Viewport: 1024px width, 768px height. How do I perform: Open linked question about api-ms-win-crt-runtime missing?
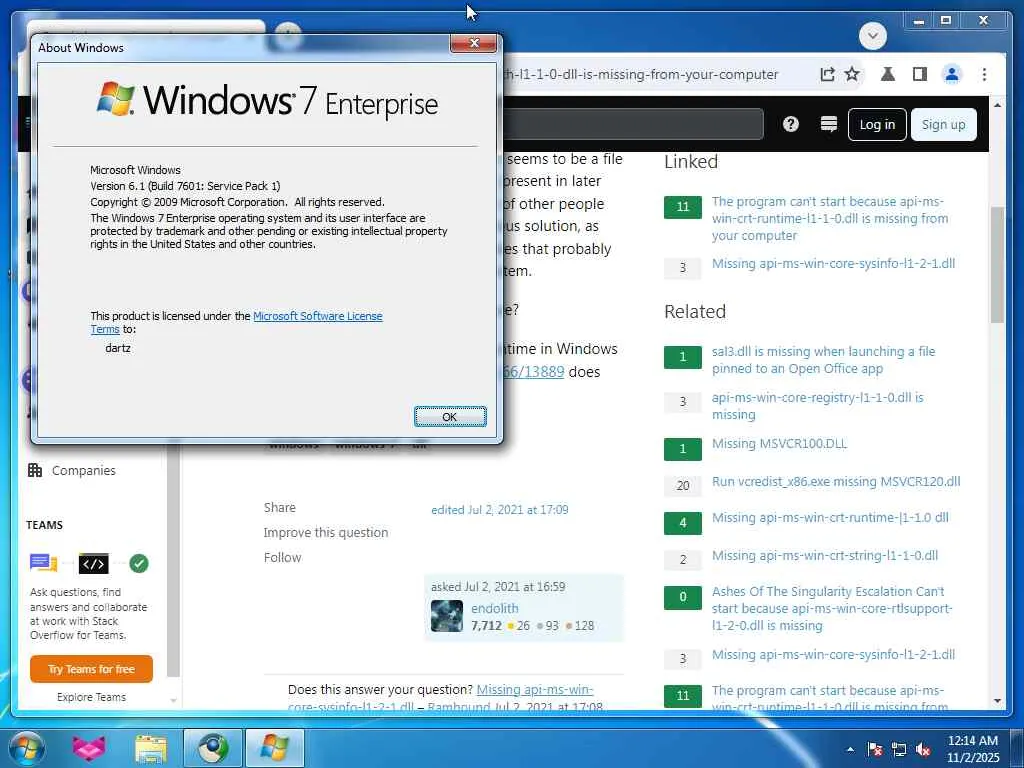tap(829, 218)
